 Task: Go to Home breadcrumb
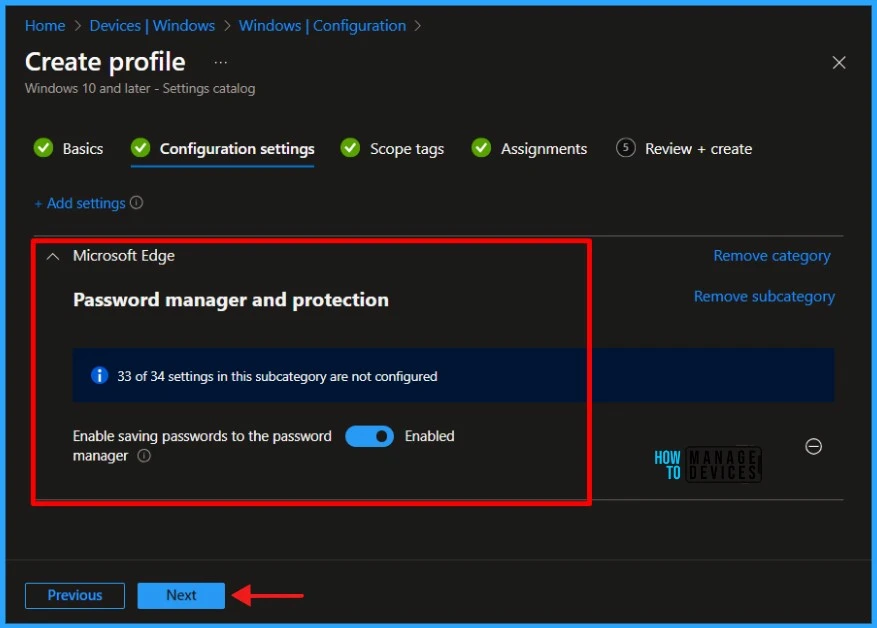[45, 26]
